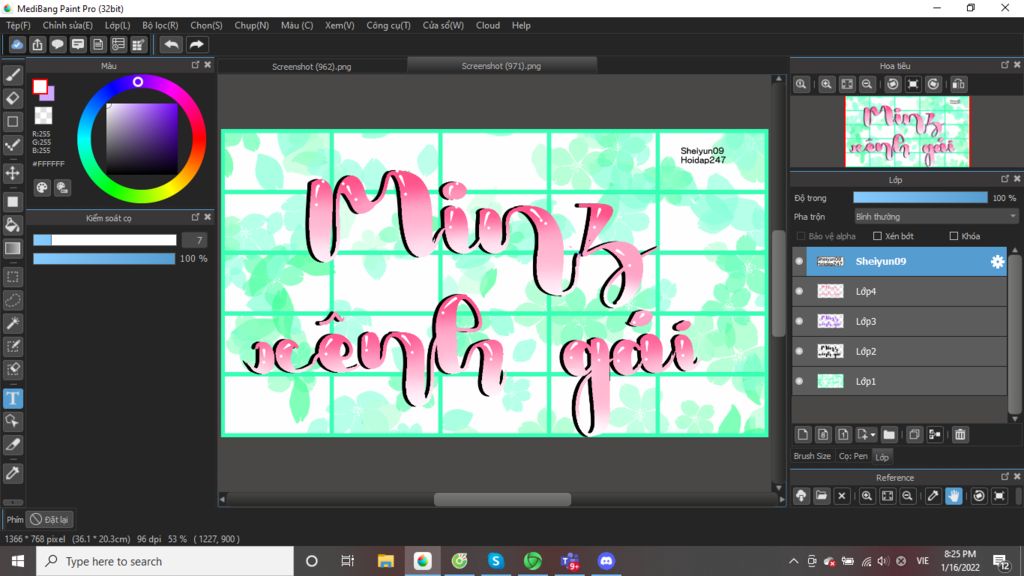
Task: Toggle visibility of Lớp3 layer
Action: 799,321
